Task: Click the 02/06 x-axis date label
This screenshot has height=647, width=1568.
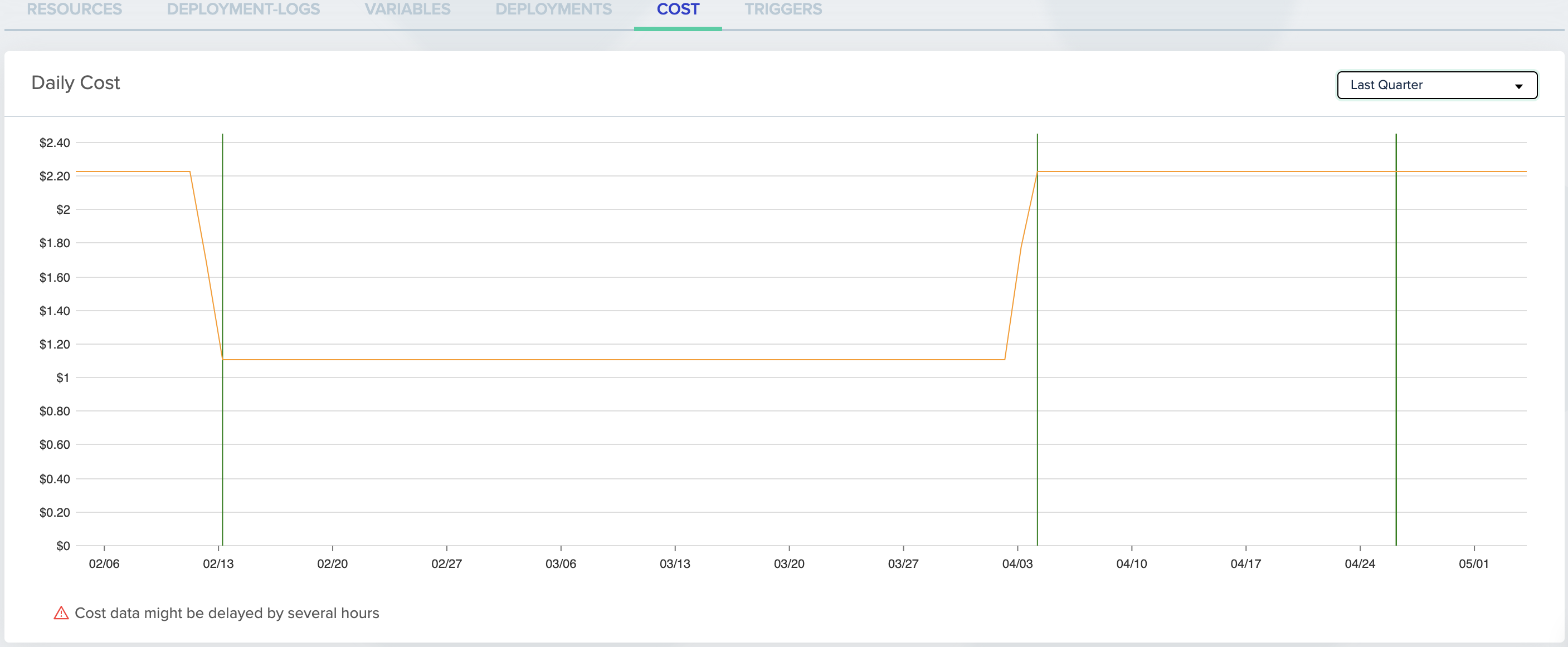Action: [104, 563]
